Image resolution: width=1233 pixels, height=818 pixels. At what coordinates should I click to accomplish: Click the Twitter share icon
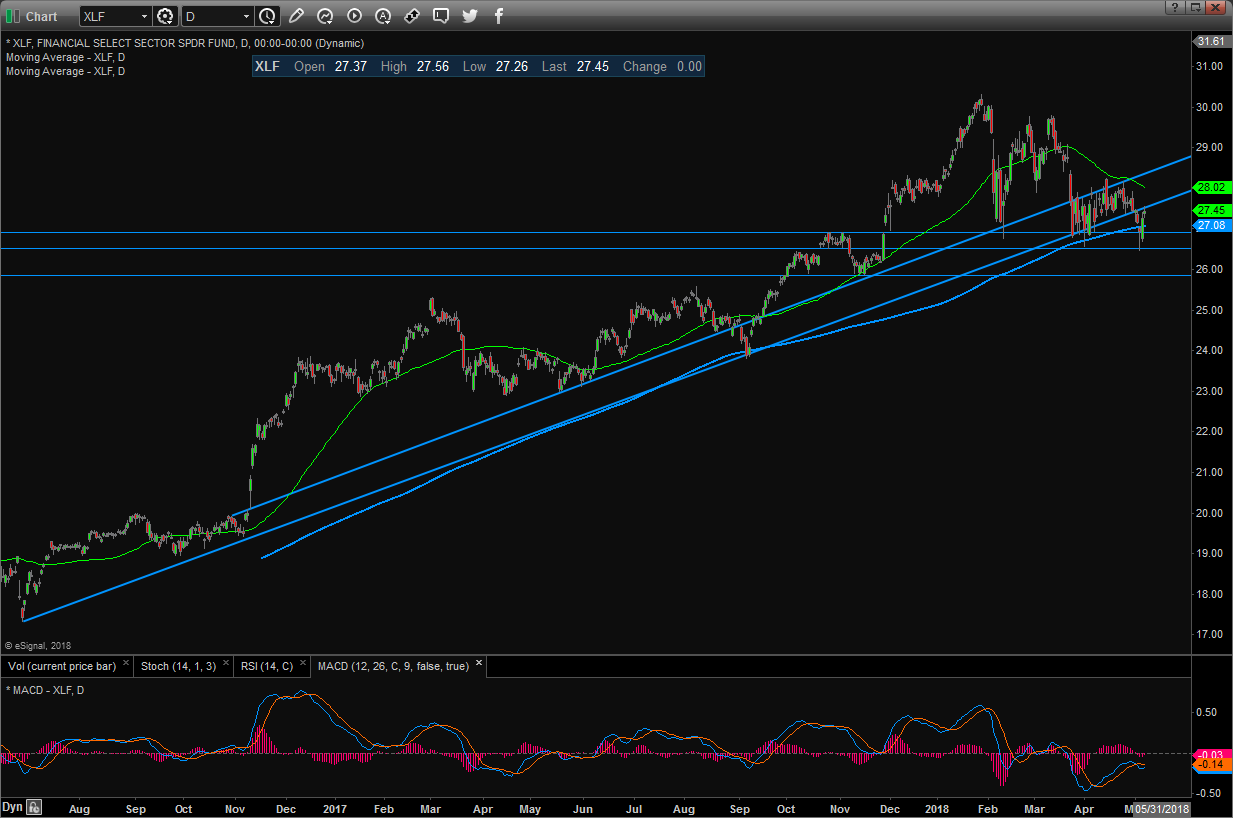(x=470, y=16)
